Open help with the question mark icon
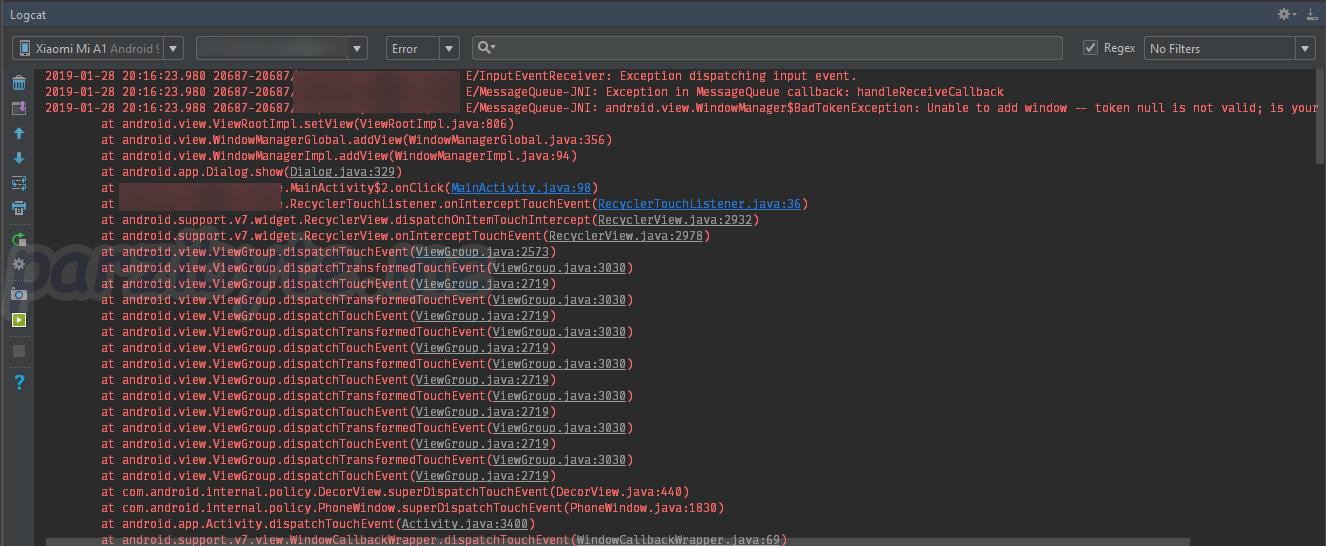Screen dimensions: 1326x546 coord(18,382)
